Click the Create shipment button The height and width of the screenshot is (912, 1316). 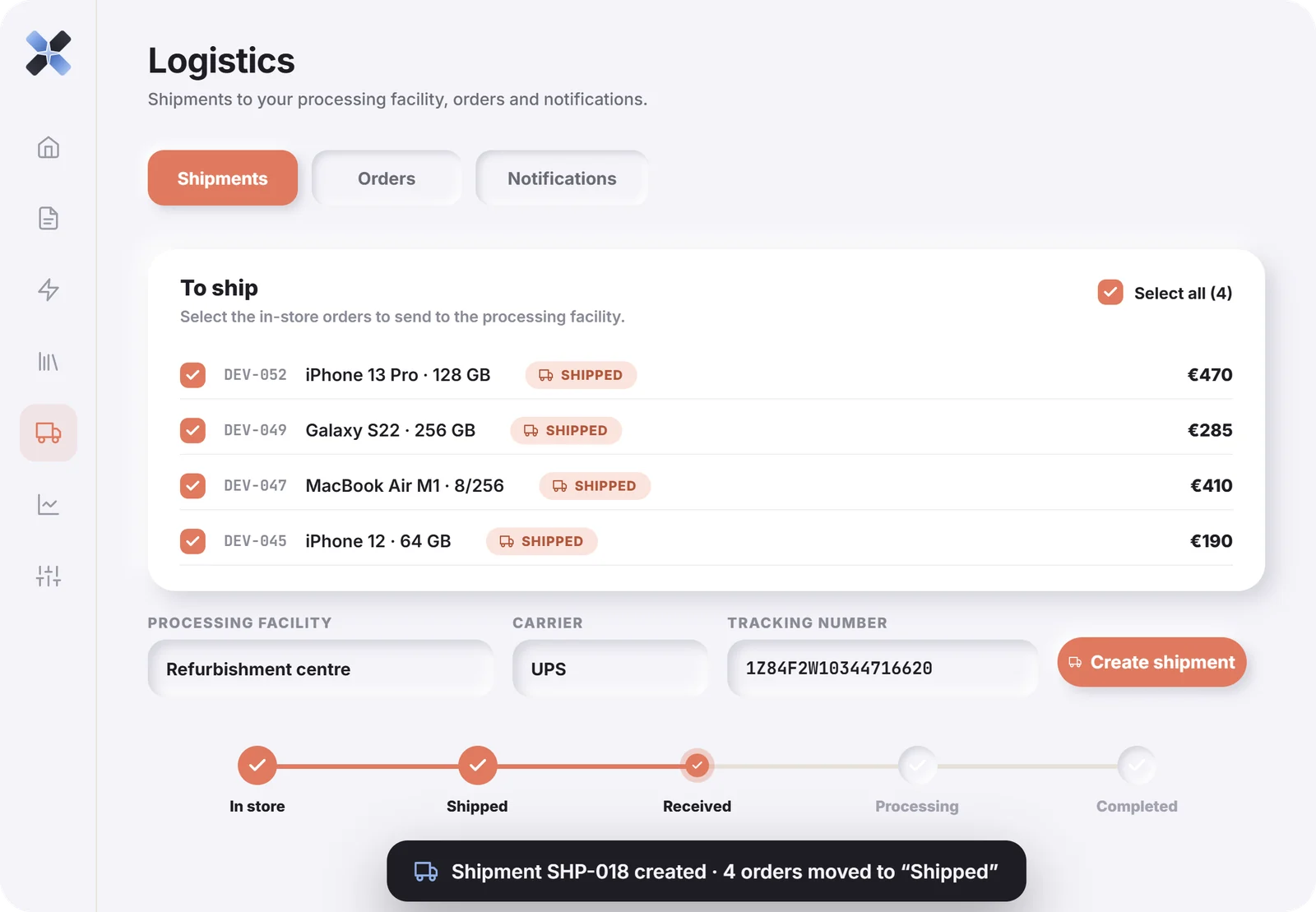coord(1151,662)
